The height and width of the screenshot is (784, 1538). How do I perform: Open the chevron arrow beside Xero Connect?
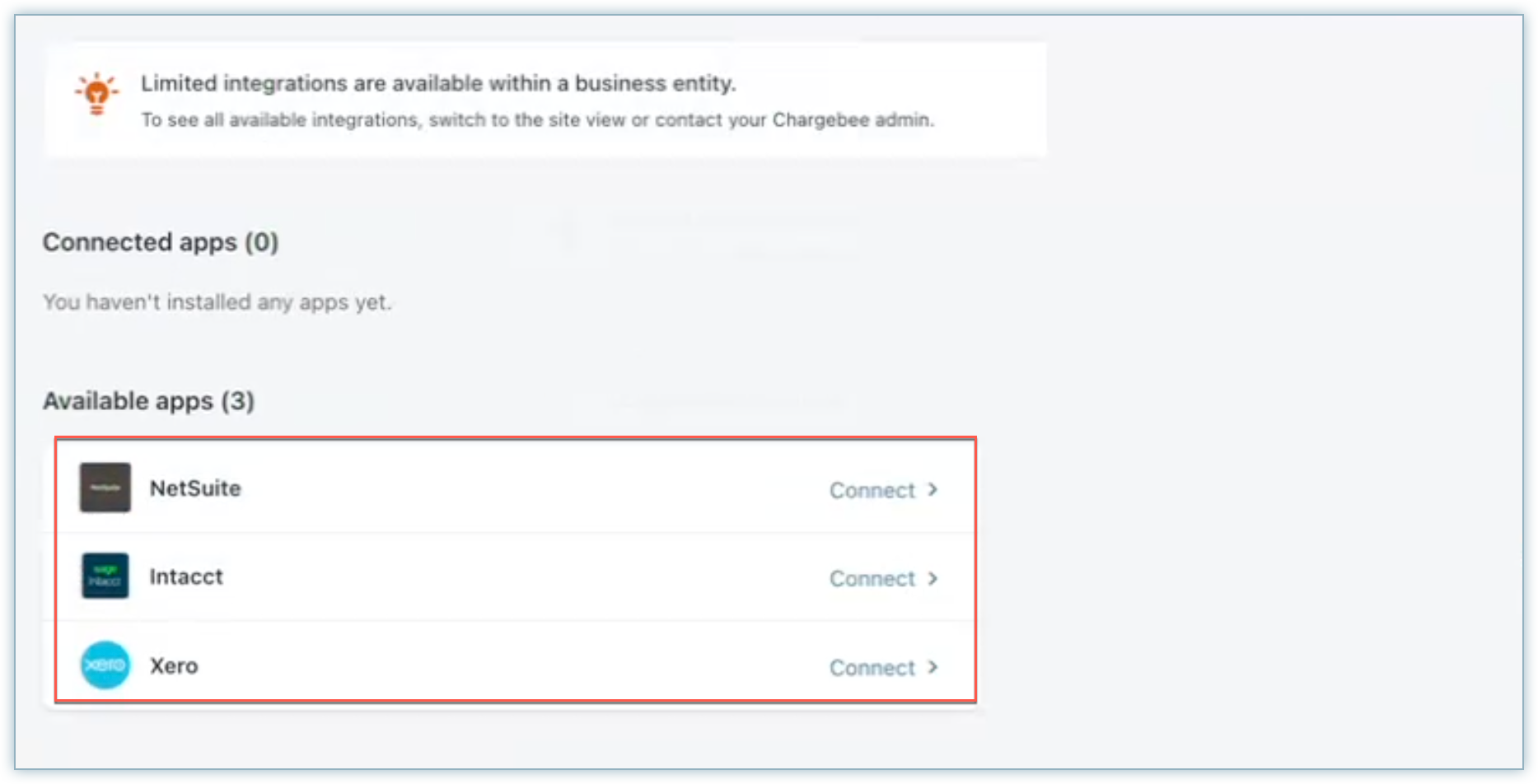[933, 667]
